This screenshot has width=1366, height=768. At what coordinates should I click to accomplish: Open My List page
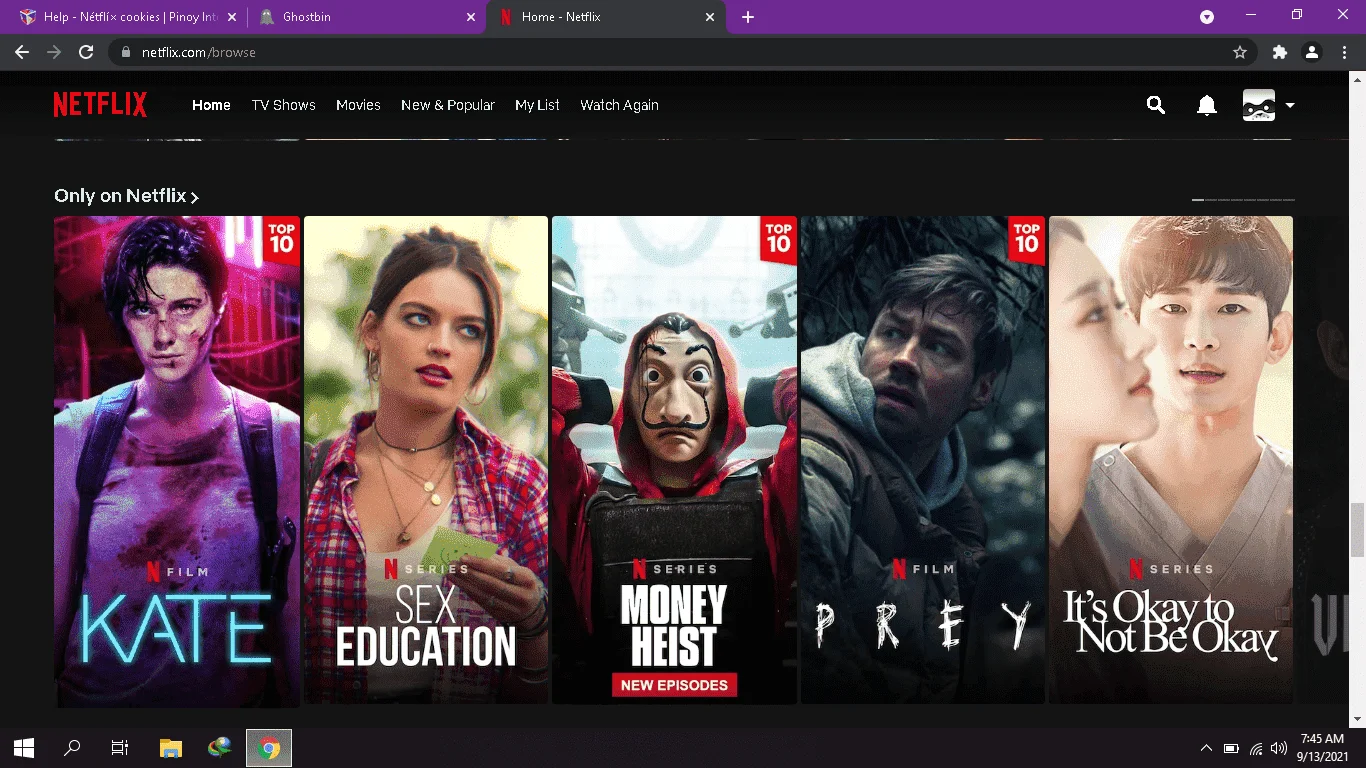coord(537,105)
